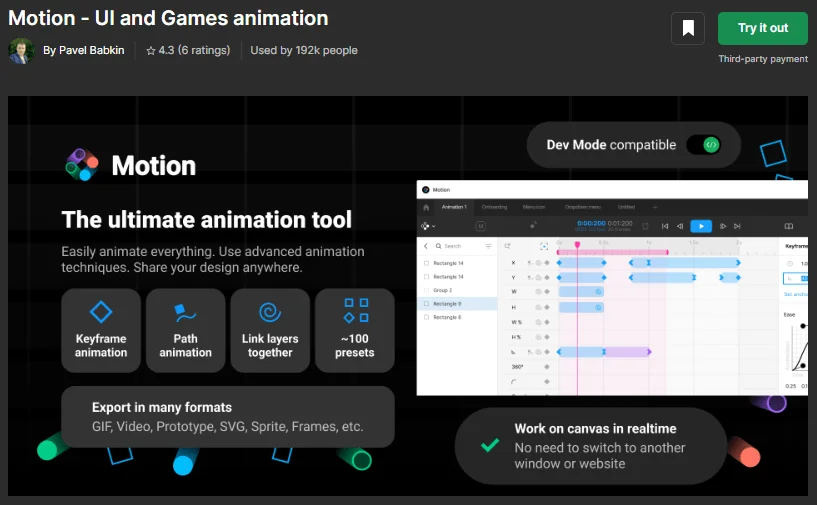817x505 pixels.
Task: Open the Motion logo dropdown in toolbar
Action: point(428,226)
